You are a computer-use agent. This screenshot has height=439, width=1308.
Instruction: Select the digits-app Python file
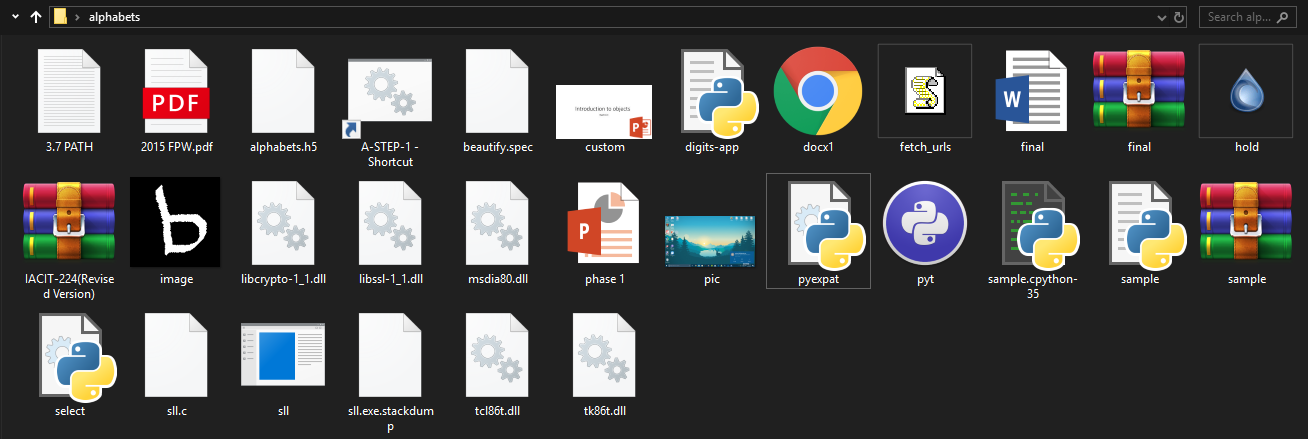point(711,94)
